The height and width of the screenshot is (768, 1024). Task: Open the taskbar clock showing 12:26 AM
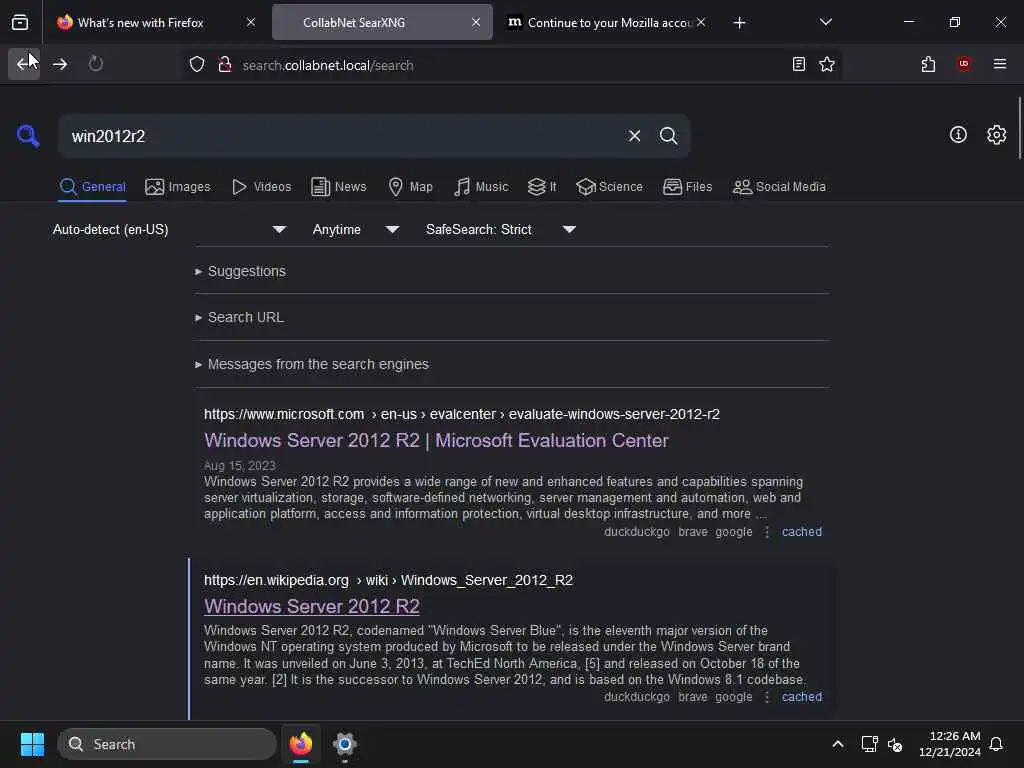949,744
